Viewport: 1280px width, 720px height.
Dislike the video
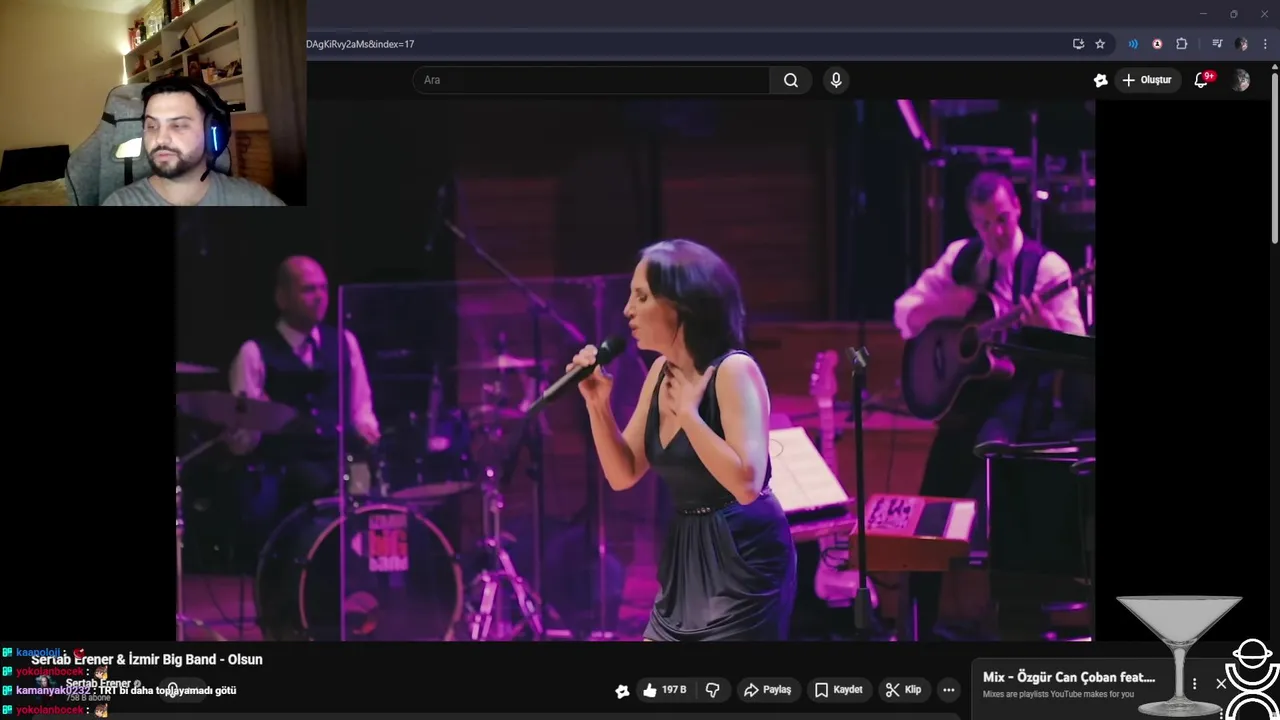pos(713,690)
